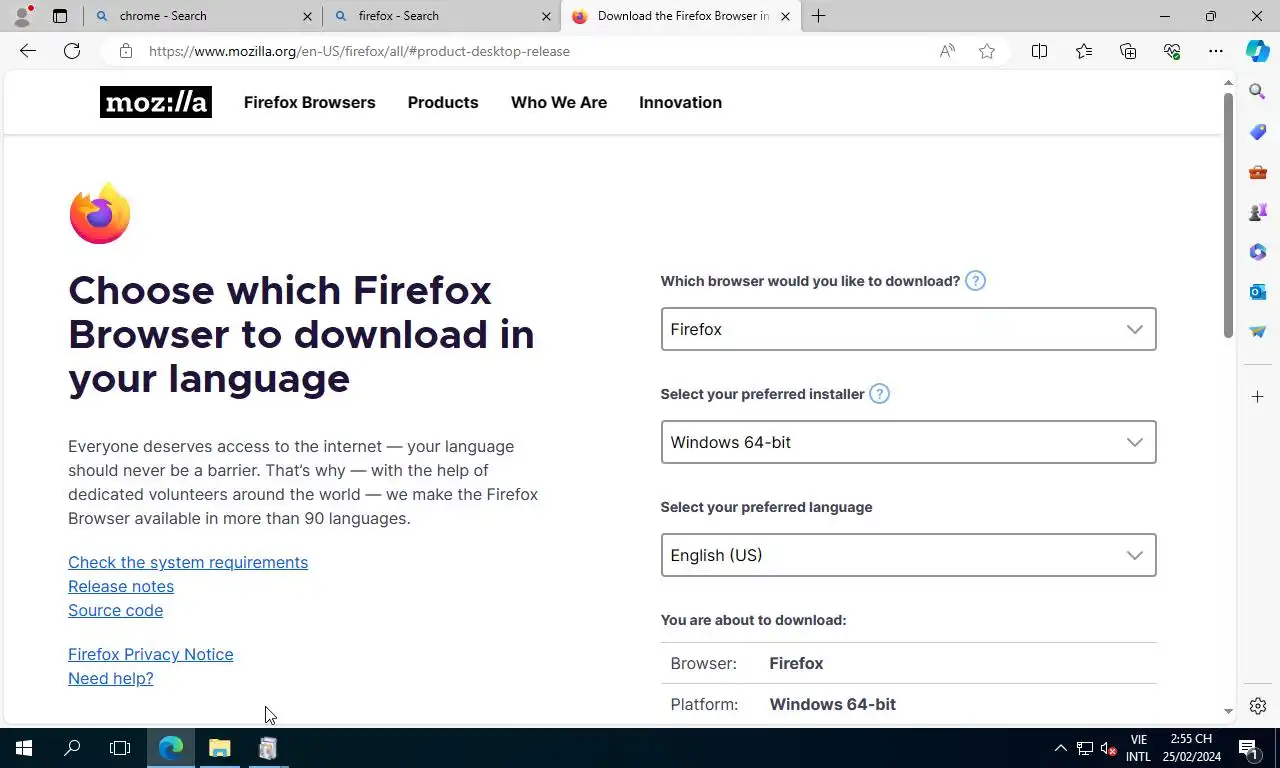1280x768 pixels.
Task: Click the page vertical scrollbar thumb
Action: pyautogui.click(x=1228, y=215)
